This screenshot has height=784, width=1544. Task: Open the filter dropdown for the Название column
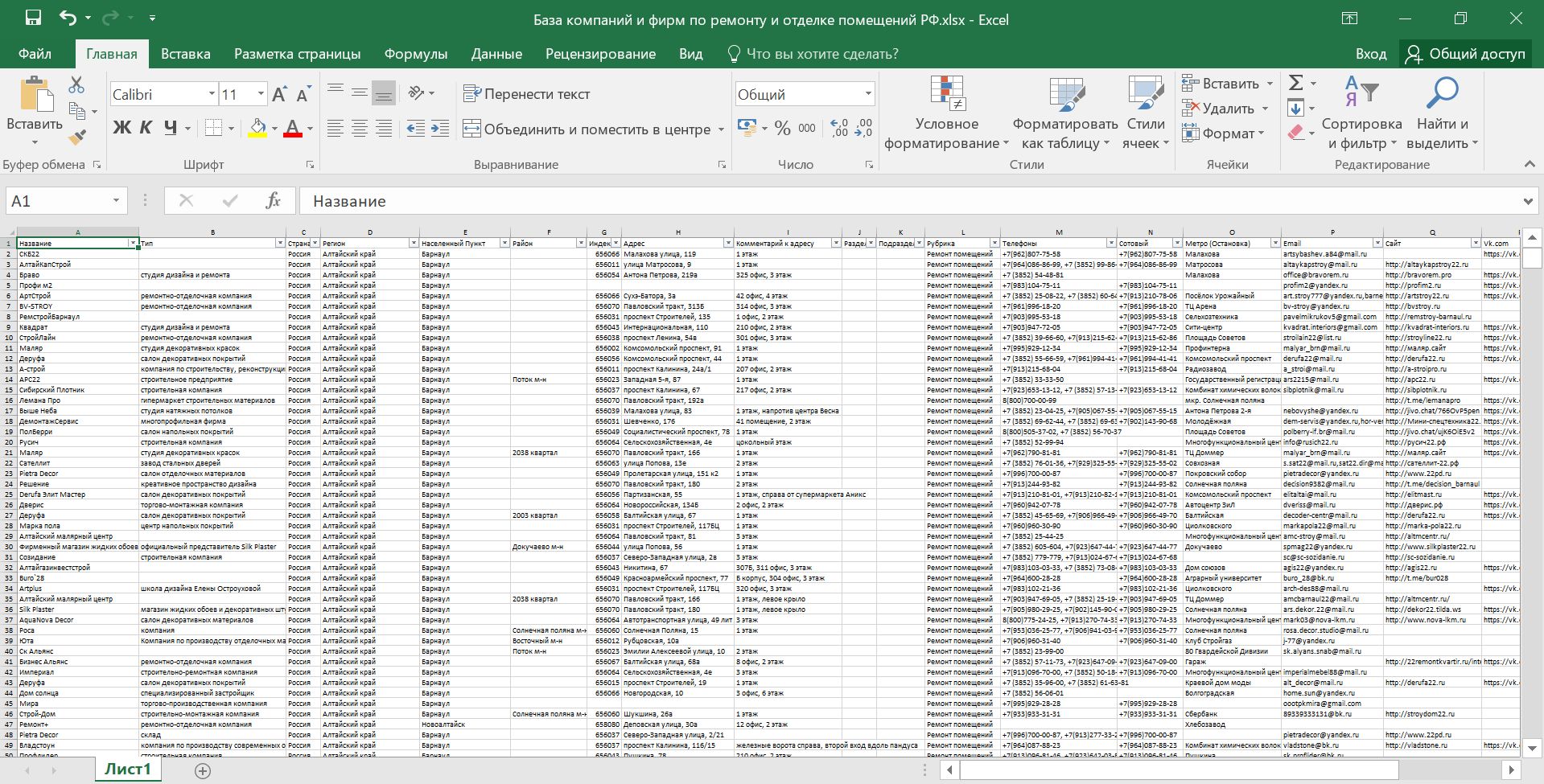[x=134, y=243]
